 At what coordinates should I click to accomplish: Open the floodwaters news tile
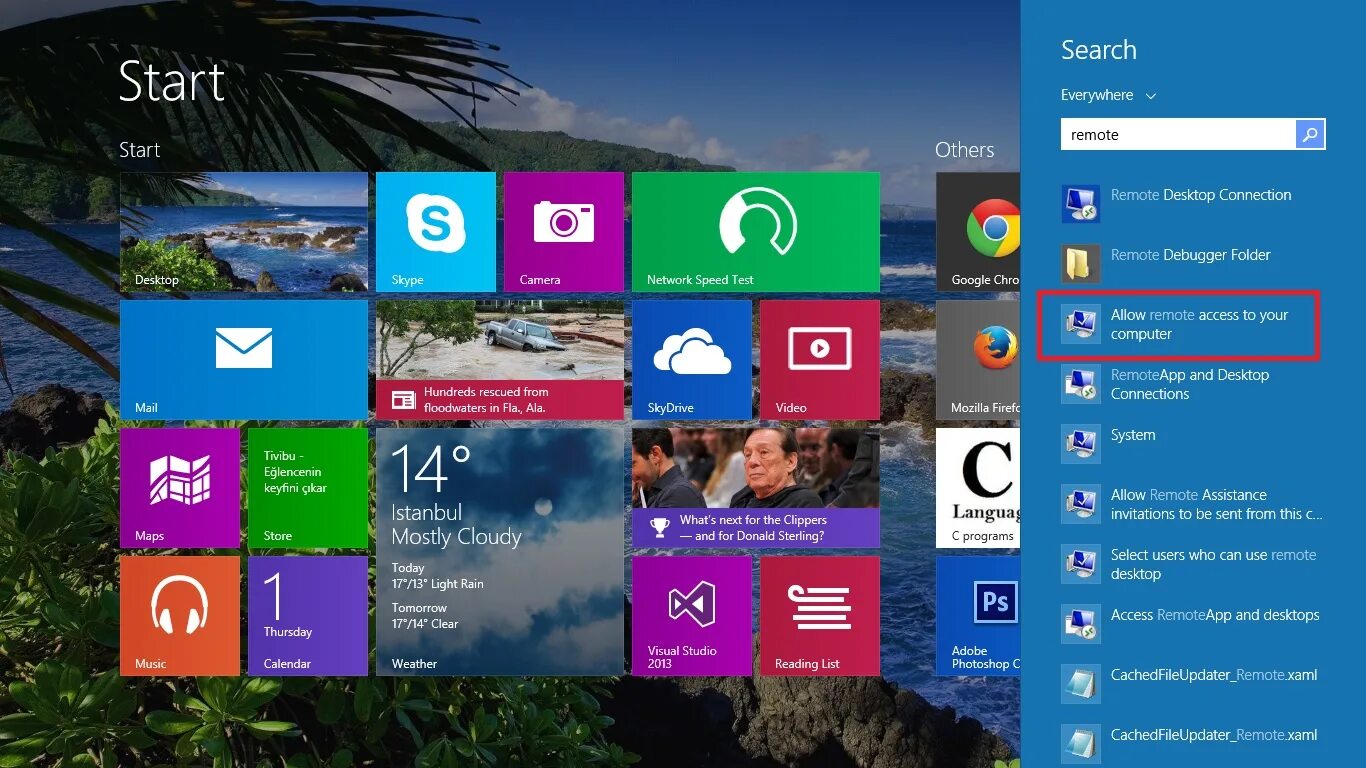point(500,360)
